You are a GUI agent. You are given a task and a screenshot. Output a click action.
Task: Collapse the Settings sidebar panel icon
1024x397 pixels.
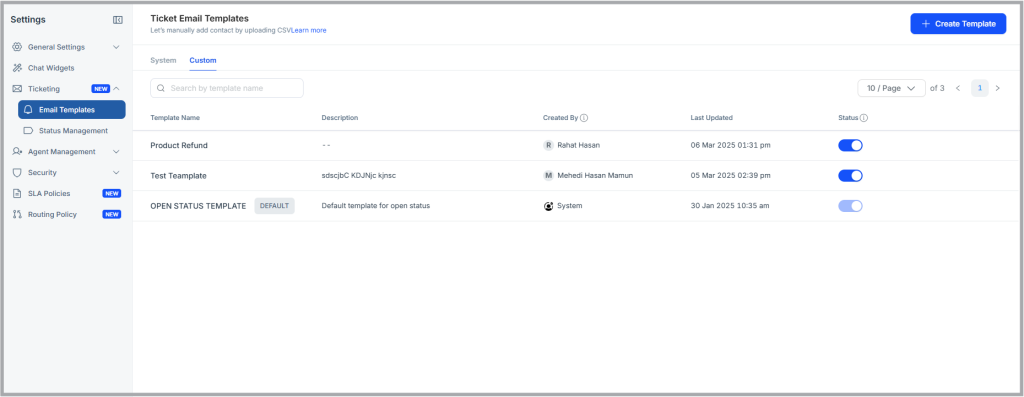tap(118, 20)
